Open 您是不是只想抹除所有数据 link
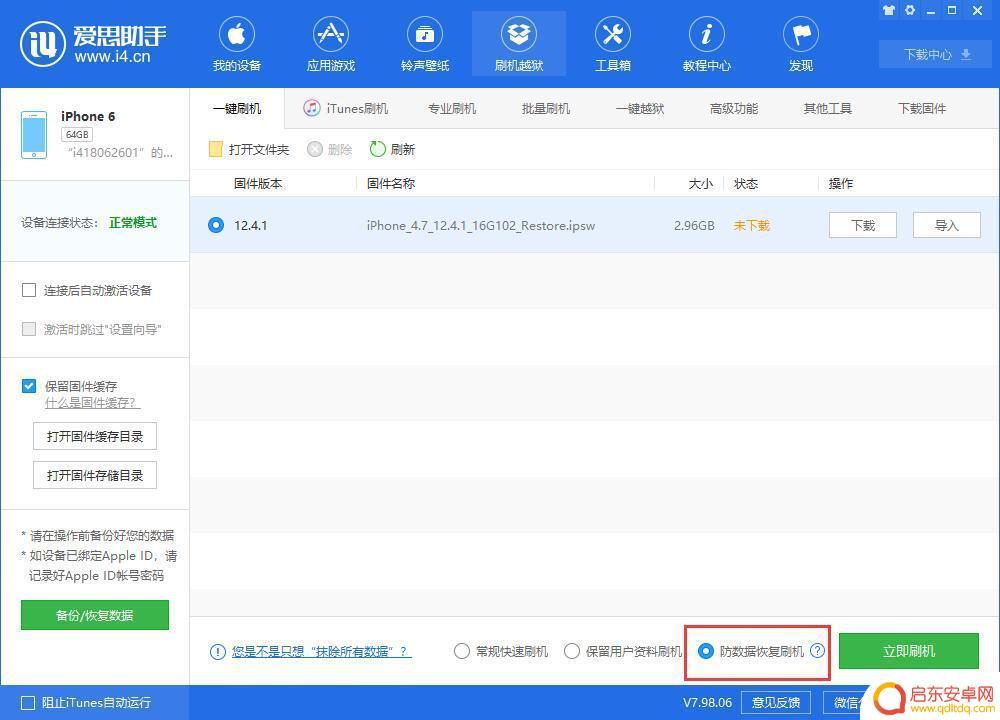 click(x=321, y=652)
